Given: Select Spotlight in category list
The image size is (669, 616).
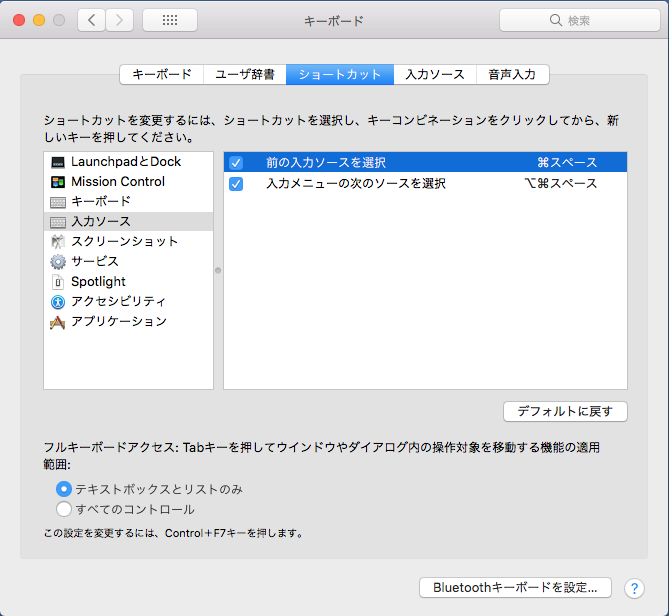Looking at the screenshot, I should [128, 282].
